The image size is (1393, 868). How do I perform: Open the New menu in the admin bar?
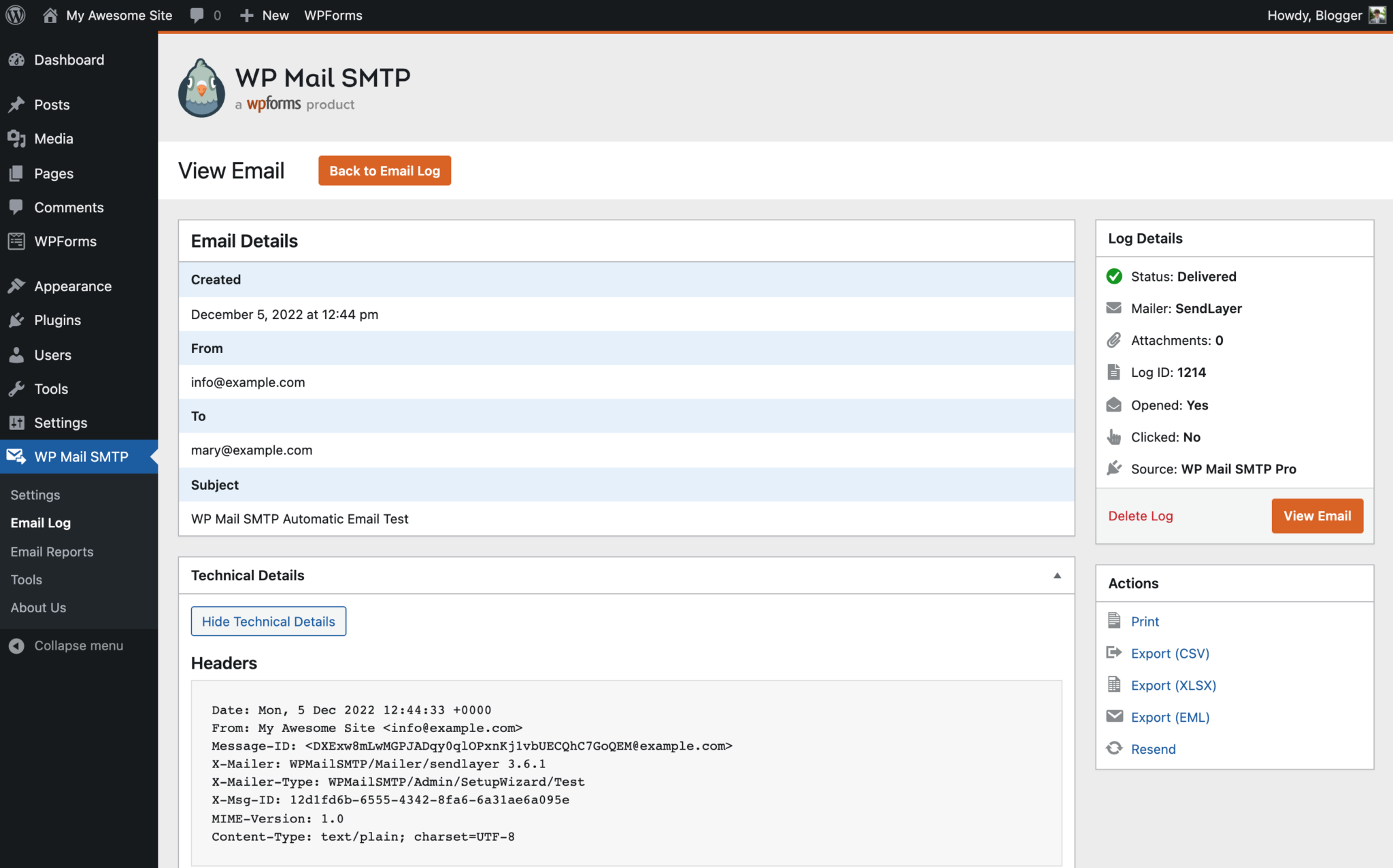point(264,15)
